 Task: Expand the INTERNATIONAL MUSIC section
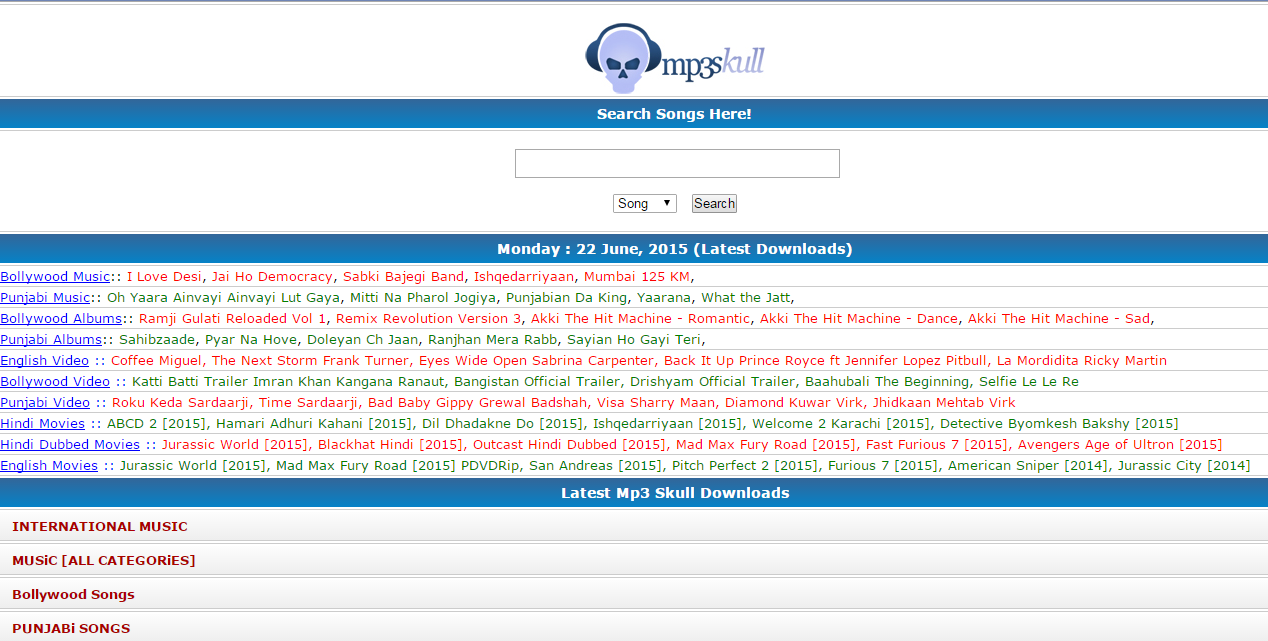[x=634, y=526]
